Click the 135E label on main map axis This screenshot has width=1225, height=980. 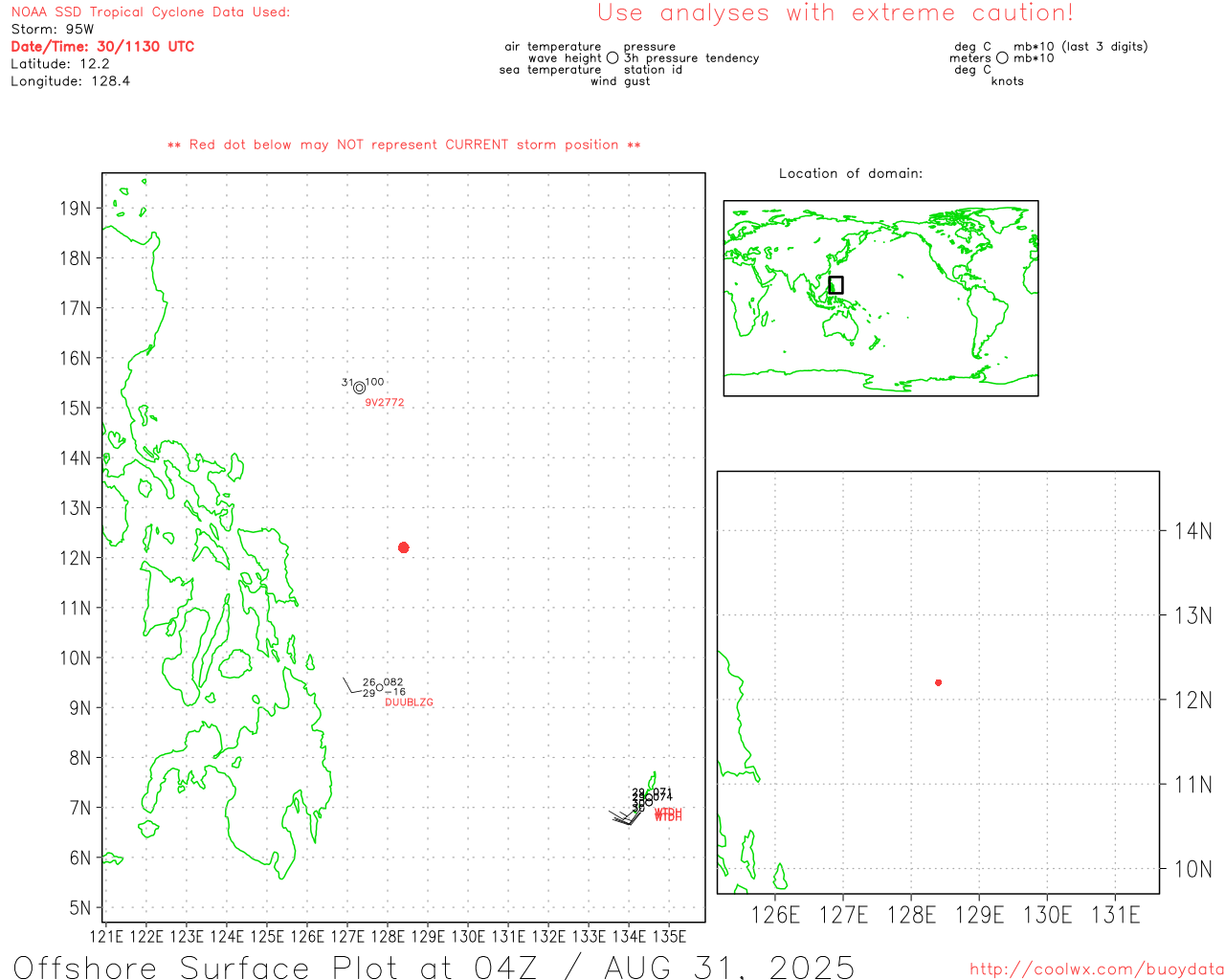click(x=668, y=936)
